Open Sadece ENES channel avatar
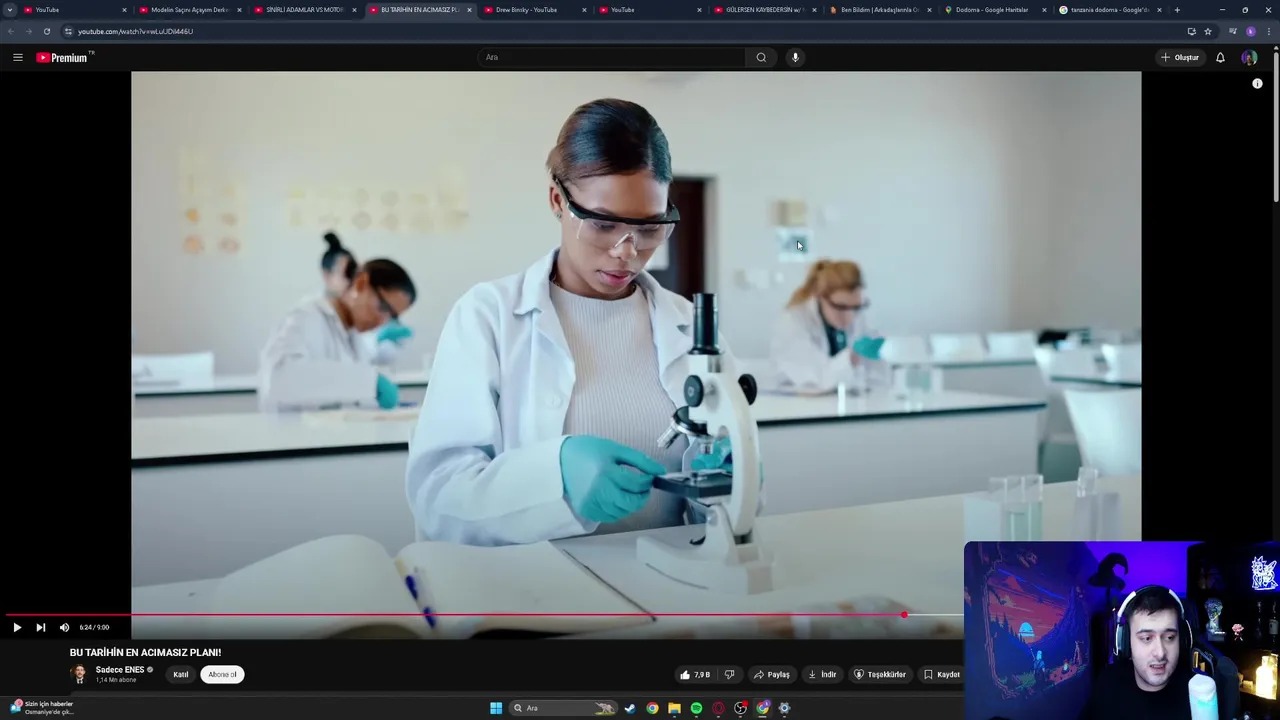 pos(79,674)
